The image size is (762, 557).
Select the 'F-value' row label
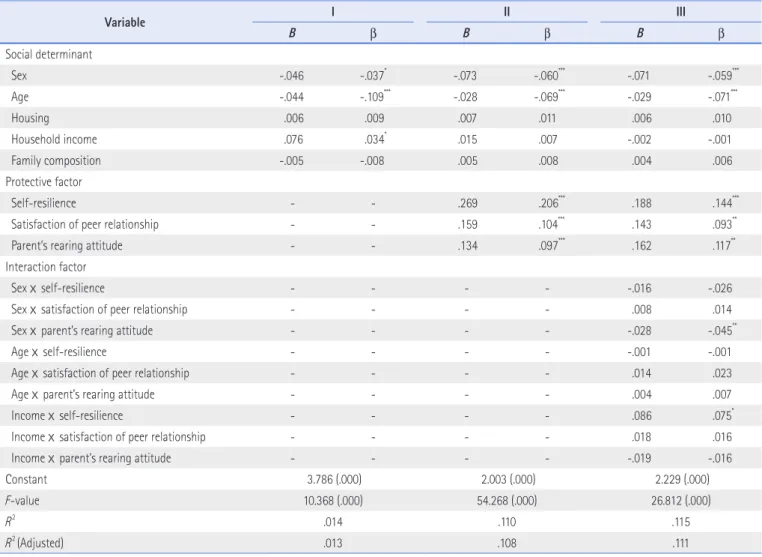click(22, 501)
